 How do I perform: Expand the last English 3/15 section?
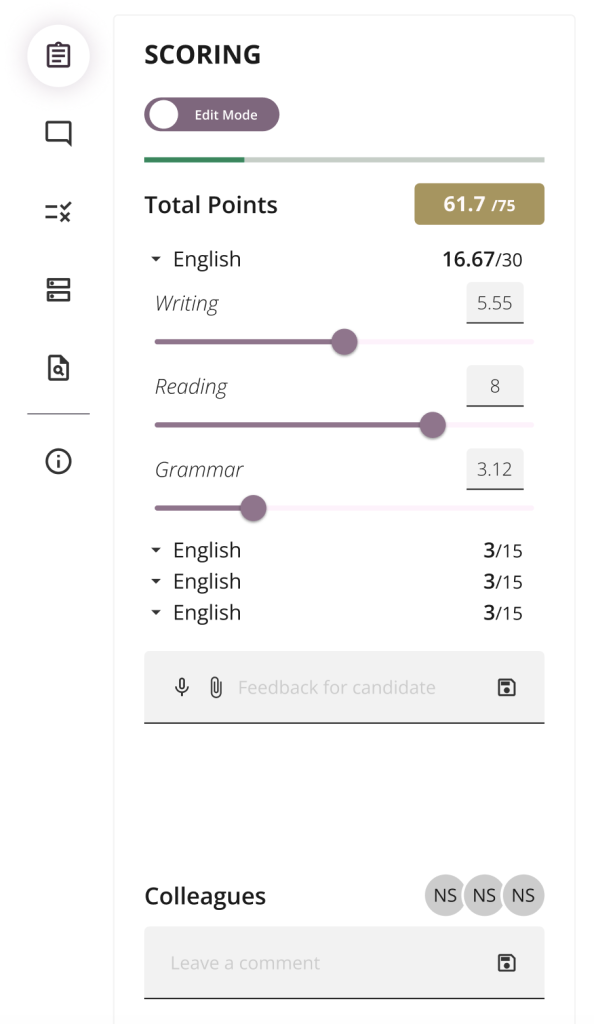155,613
